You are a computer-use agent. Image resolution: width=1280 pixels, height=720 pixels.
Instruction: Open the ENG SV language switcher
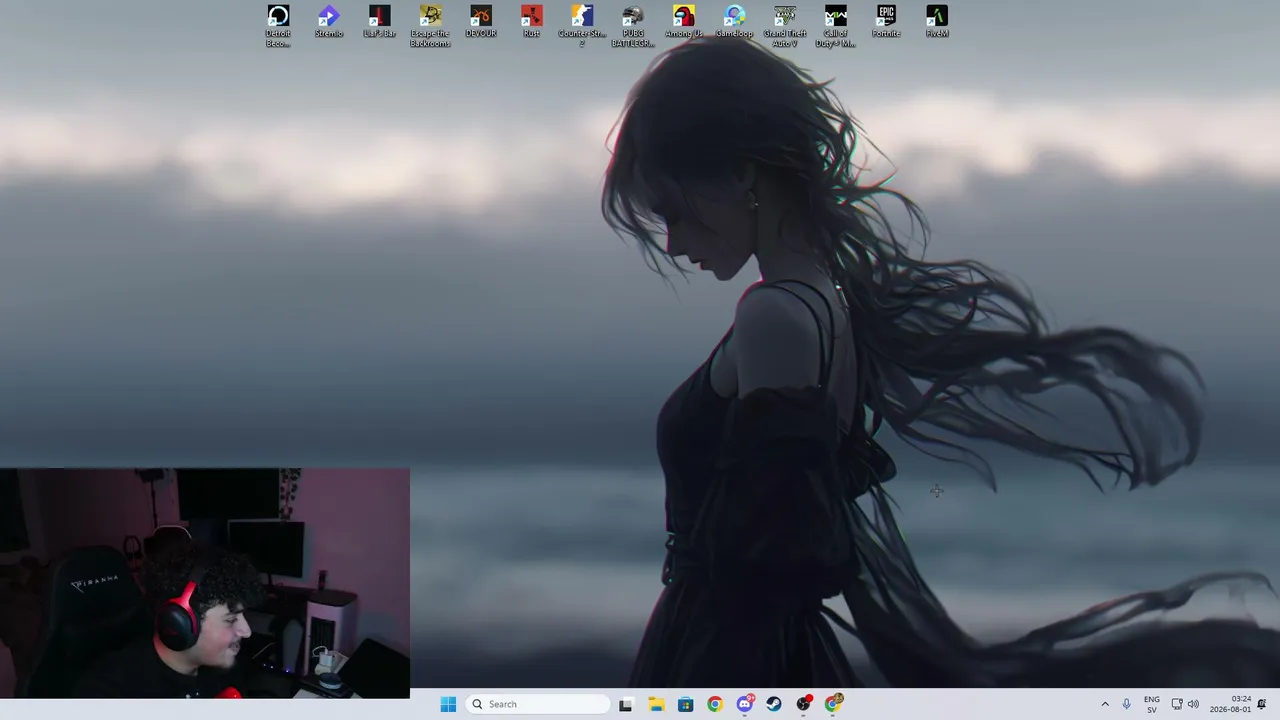(1152, 704)
